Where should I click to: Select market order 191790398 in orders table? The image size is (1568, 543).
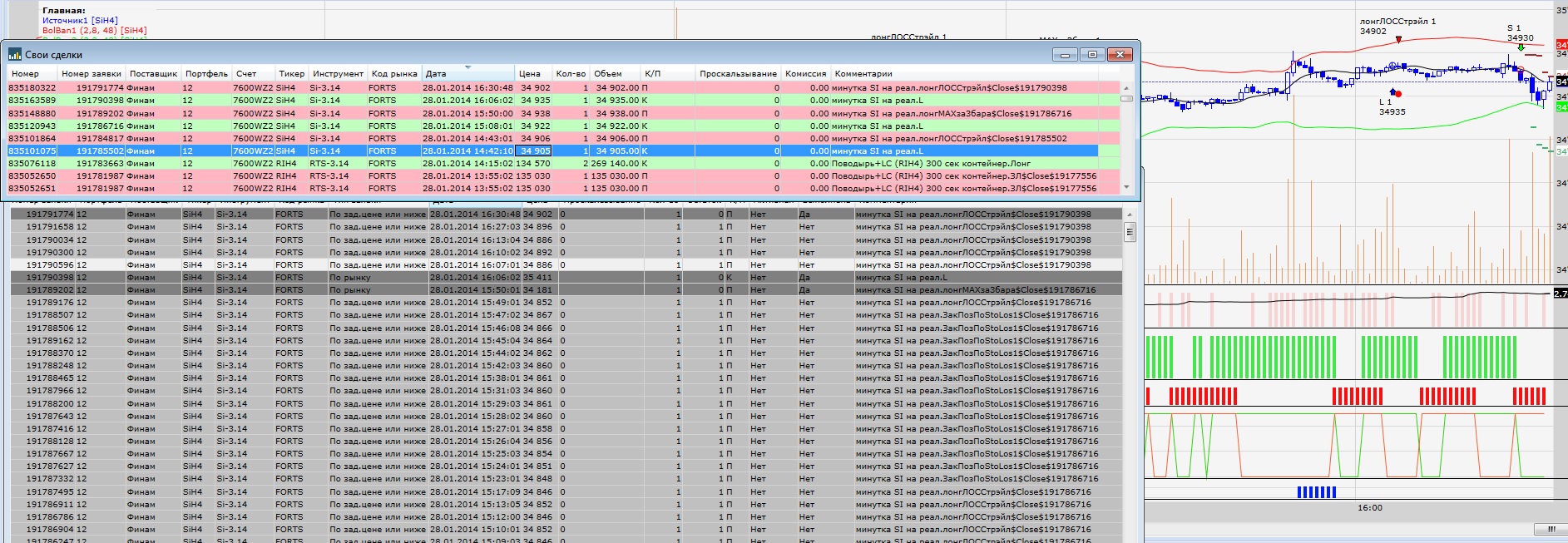point(566,277)
